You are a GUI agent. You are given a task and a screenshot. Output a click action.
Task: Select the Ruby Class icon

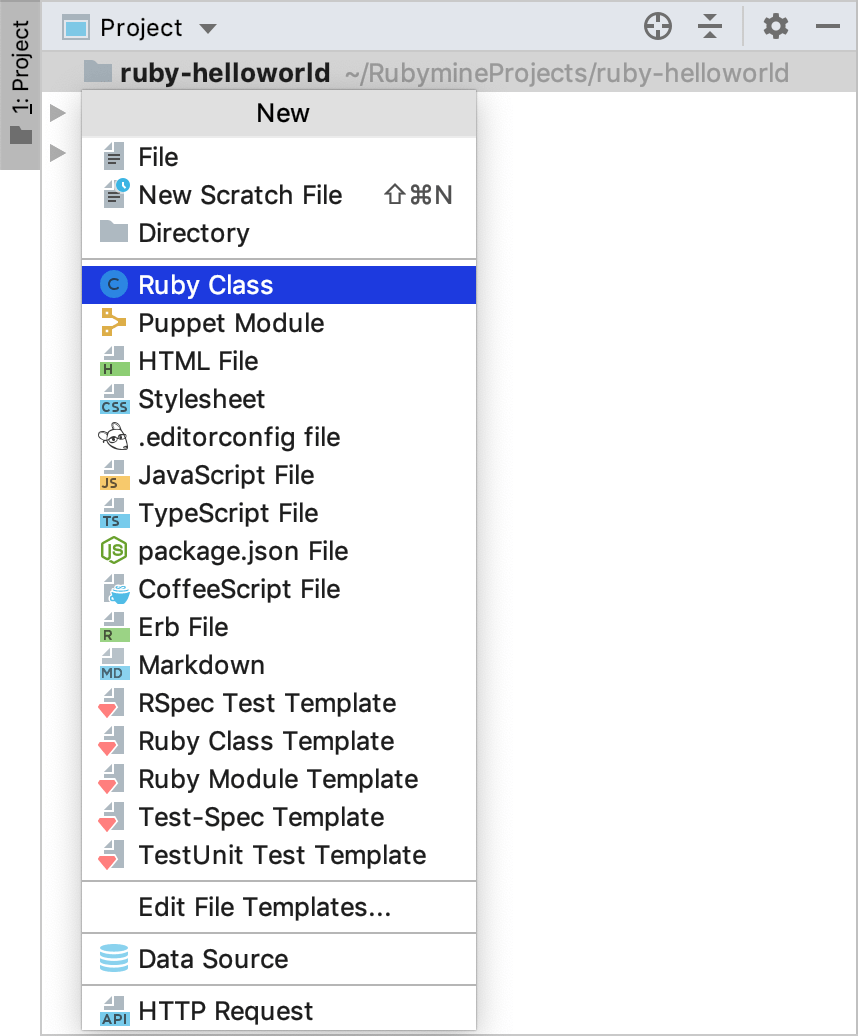[113, 285]
